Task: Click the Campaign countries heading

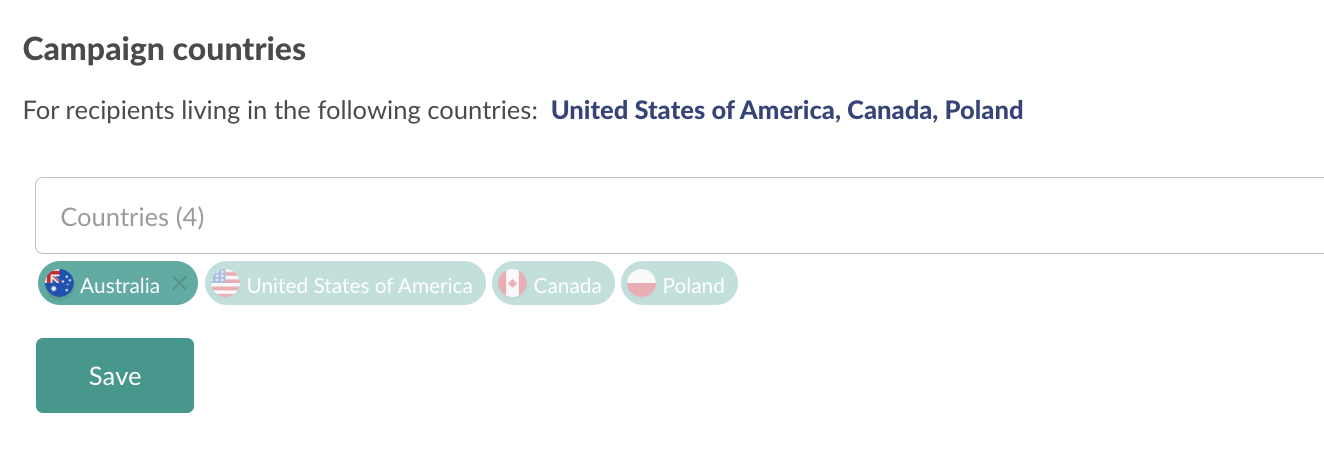Action: (164, 49)
